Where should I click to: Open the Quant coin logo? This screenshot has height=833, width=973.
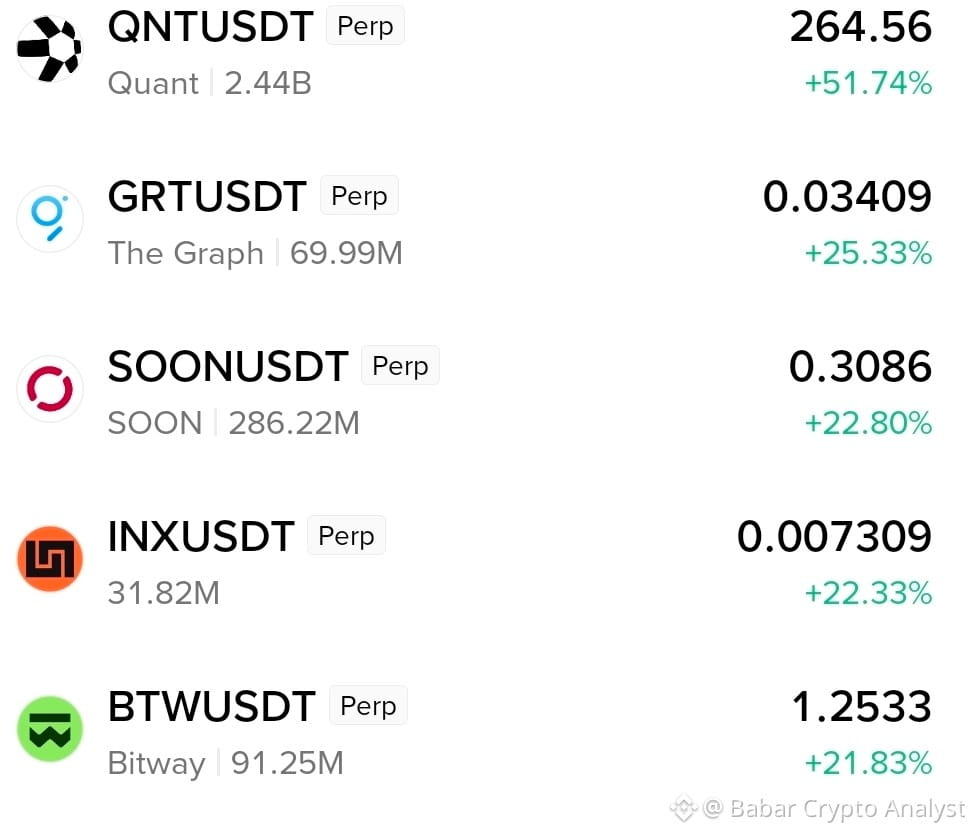[x=50, y=49]
